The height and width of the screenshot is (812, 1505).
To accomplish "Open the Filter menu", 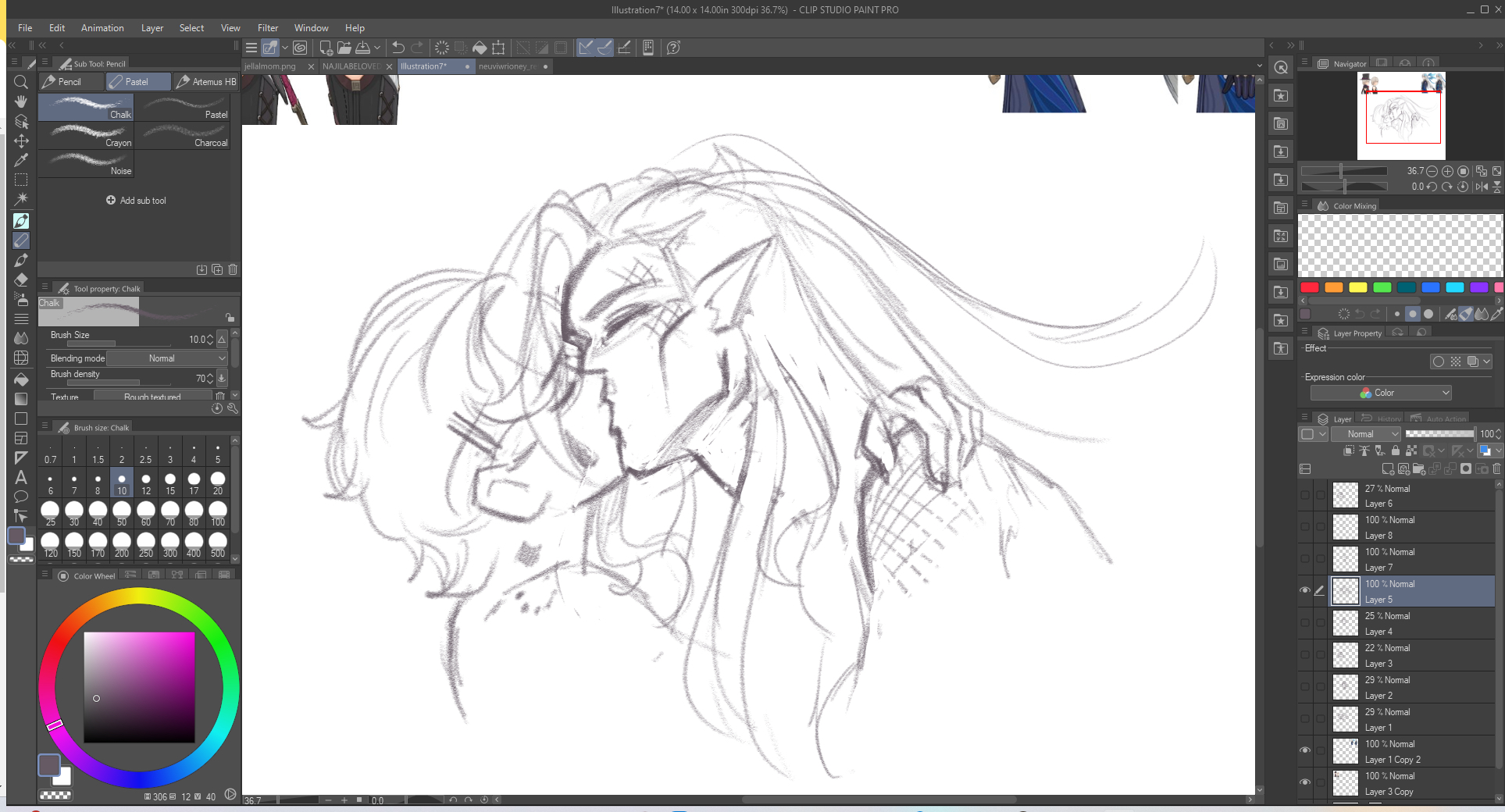I will click(x=267, y=28).
